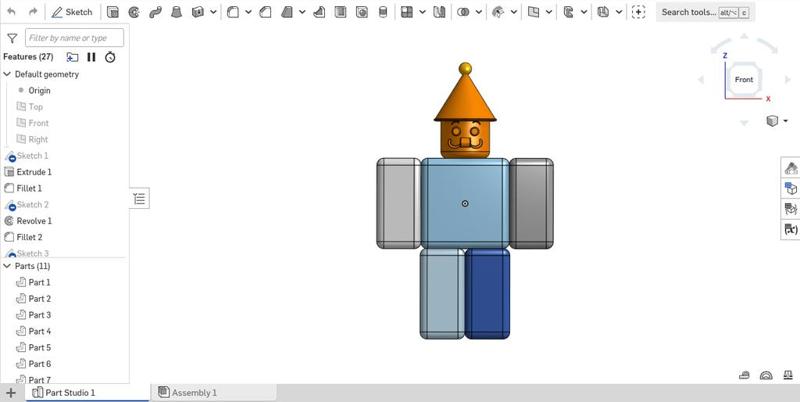
Task: Select Part 6 in the parts list
Action: coord(39,364)
